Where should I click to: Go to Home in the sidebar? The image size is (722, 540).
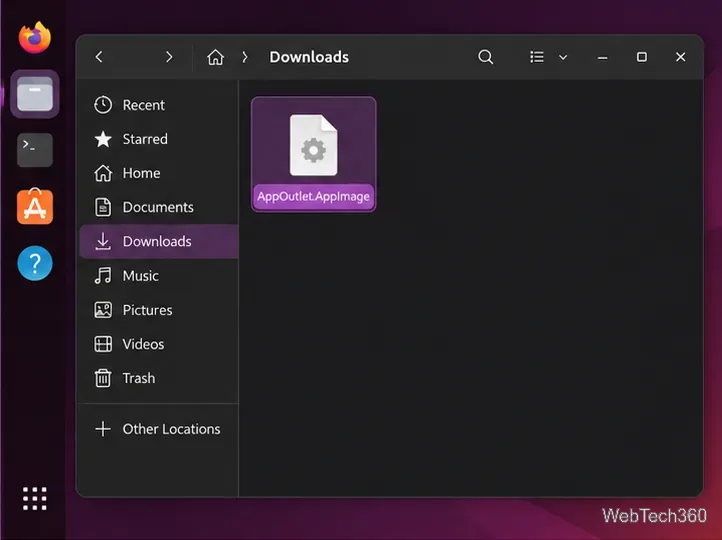click(x=159, y=173)
